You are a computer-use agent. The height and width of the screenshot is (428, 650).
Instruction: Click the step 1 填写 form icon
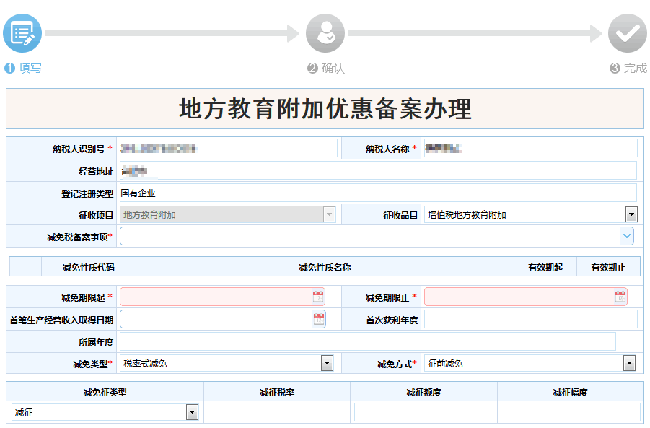coord(22,34)
